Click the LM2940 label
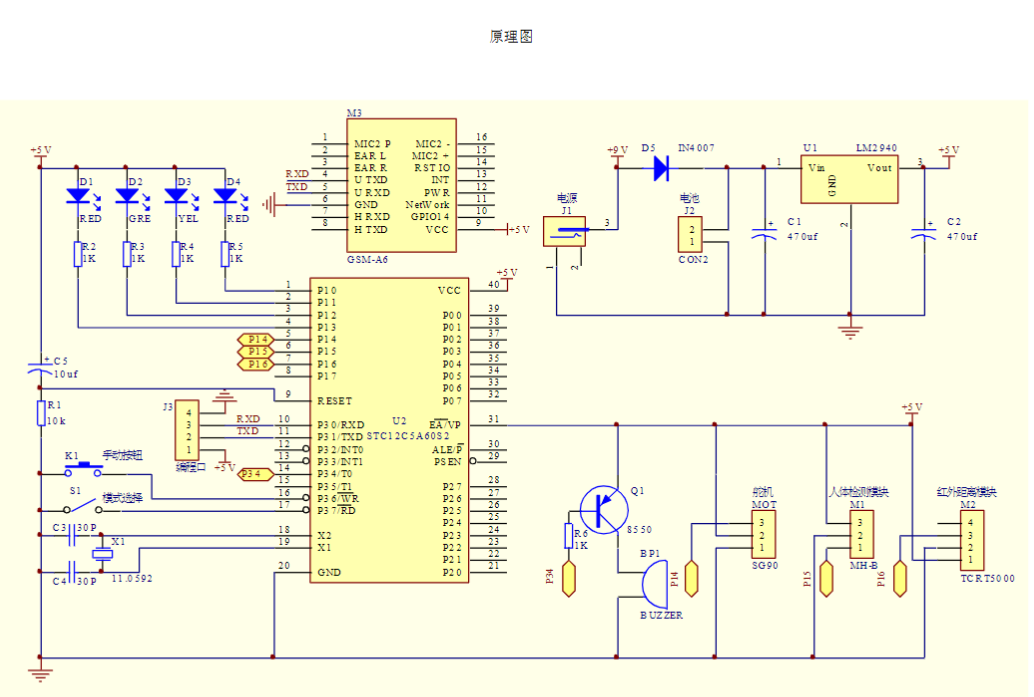 [876, 148]
